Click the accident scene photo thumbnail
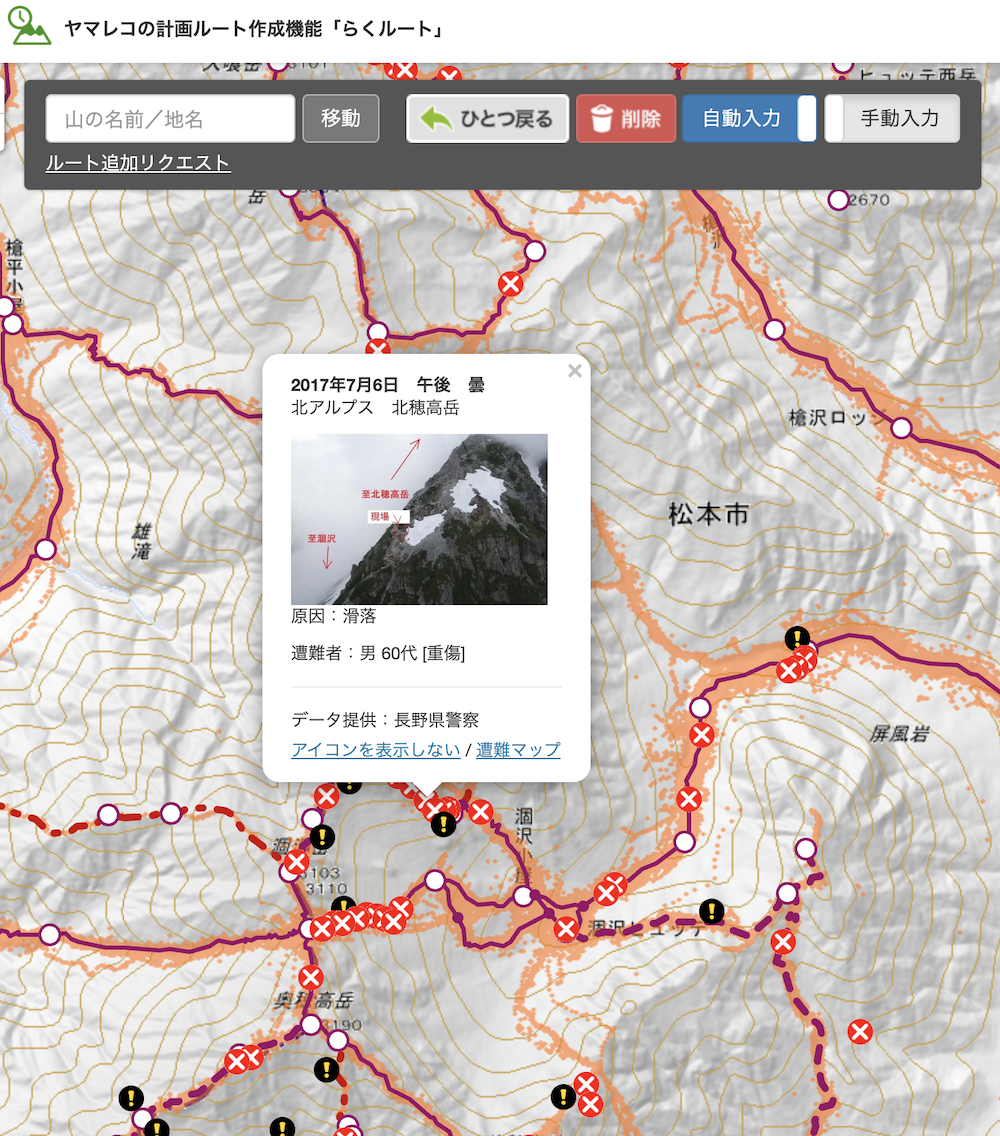The height and width of the screenshot is (1136, 1000). 419,519
